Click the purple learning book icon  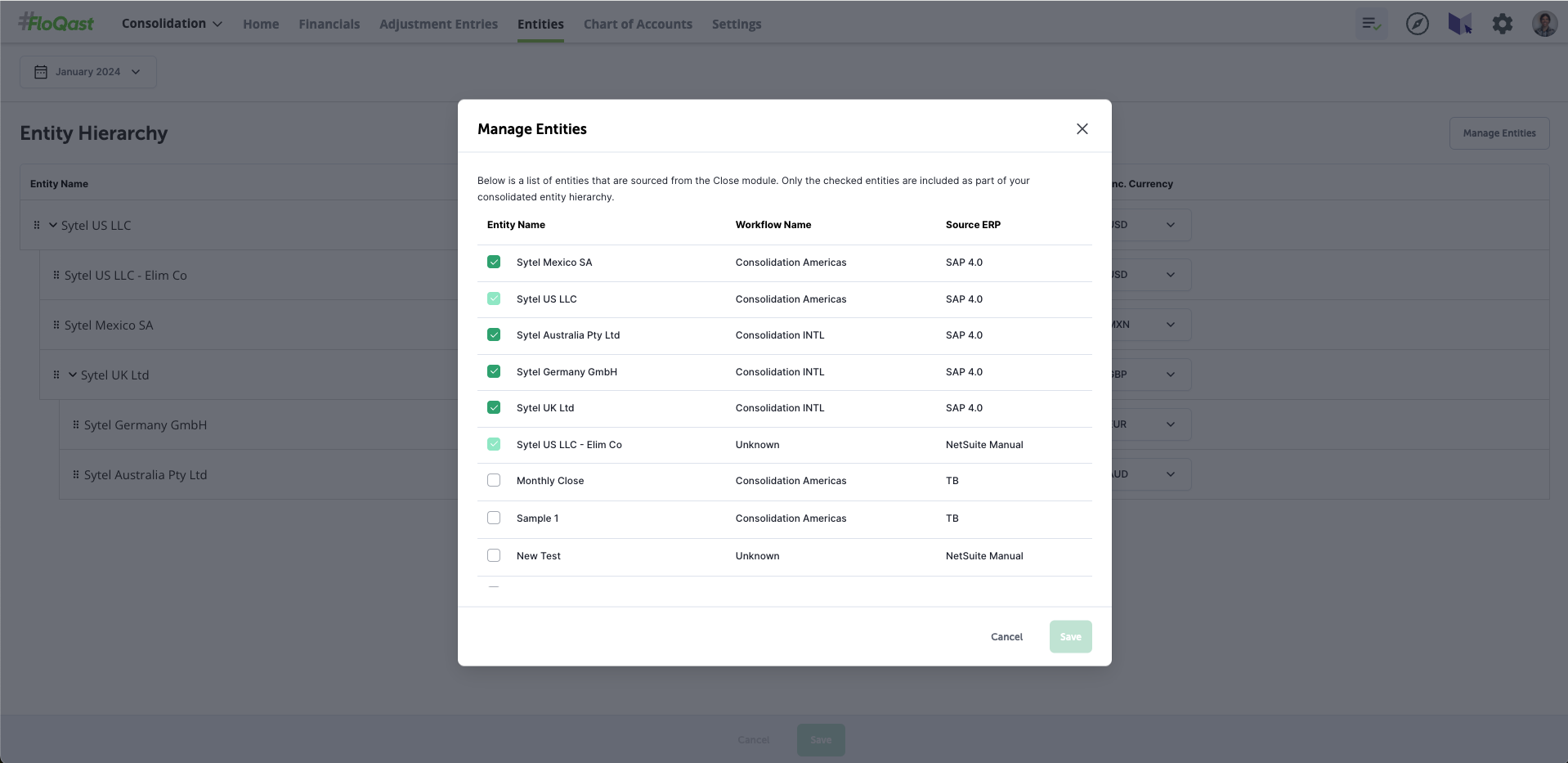tap(1459, 24)
